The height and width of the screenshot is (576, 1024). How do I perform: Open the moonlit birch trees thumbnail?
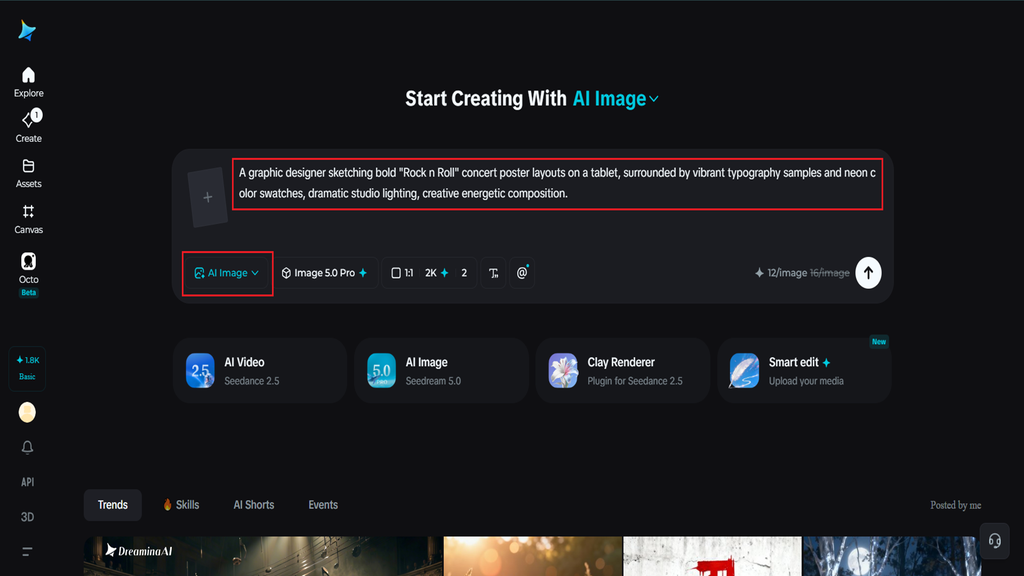click(x=892, y=556)
